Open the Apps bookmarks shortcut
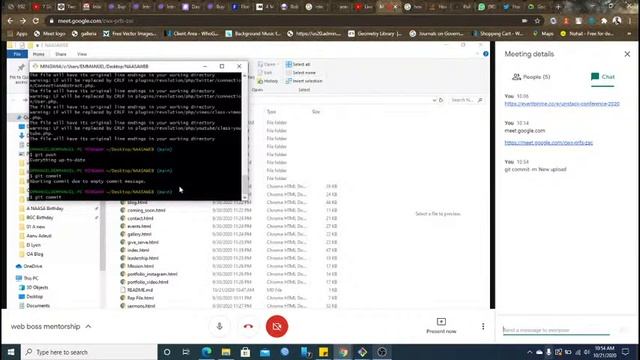 pos(18,34)
